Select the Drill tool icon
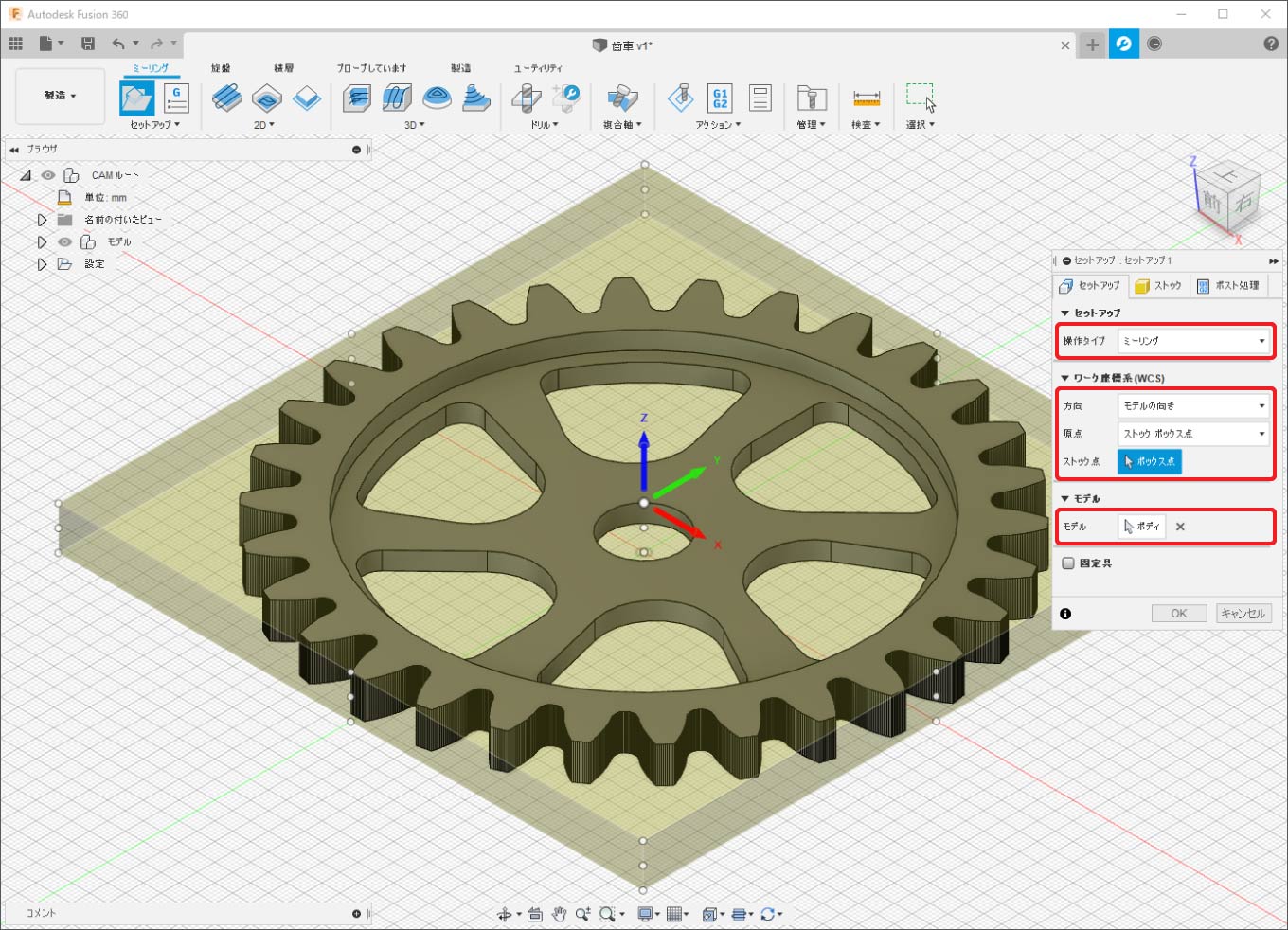1288x930 pixels. 527,98
